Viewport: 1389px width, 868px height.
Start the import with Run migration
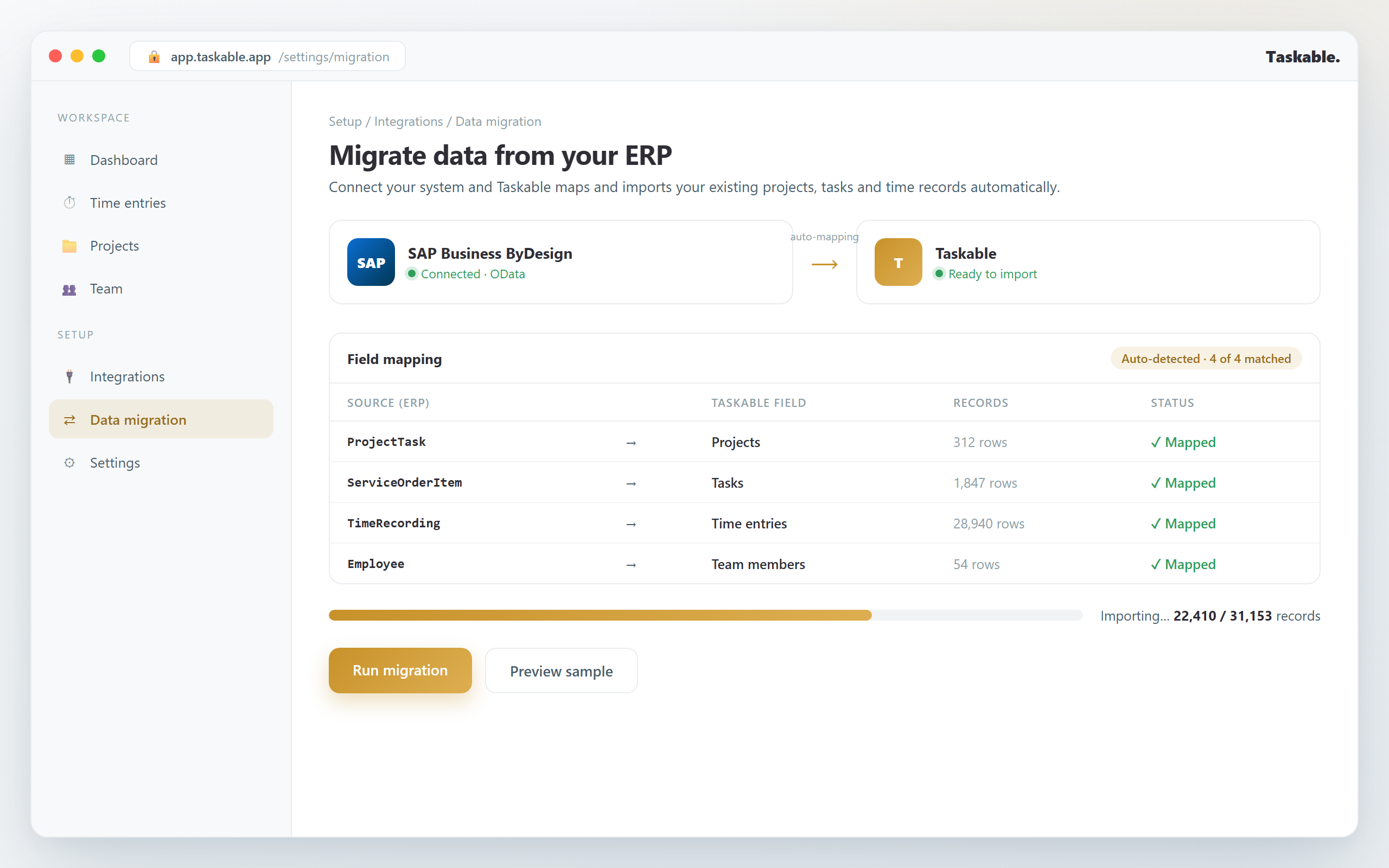click(x=400, y=670)
